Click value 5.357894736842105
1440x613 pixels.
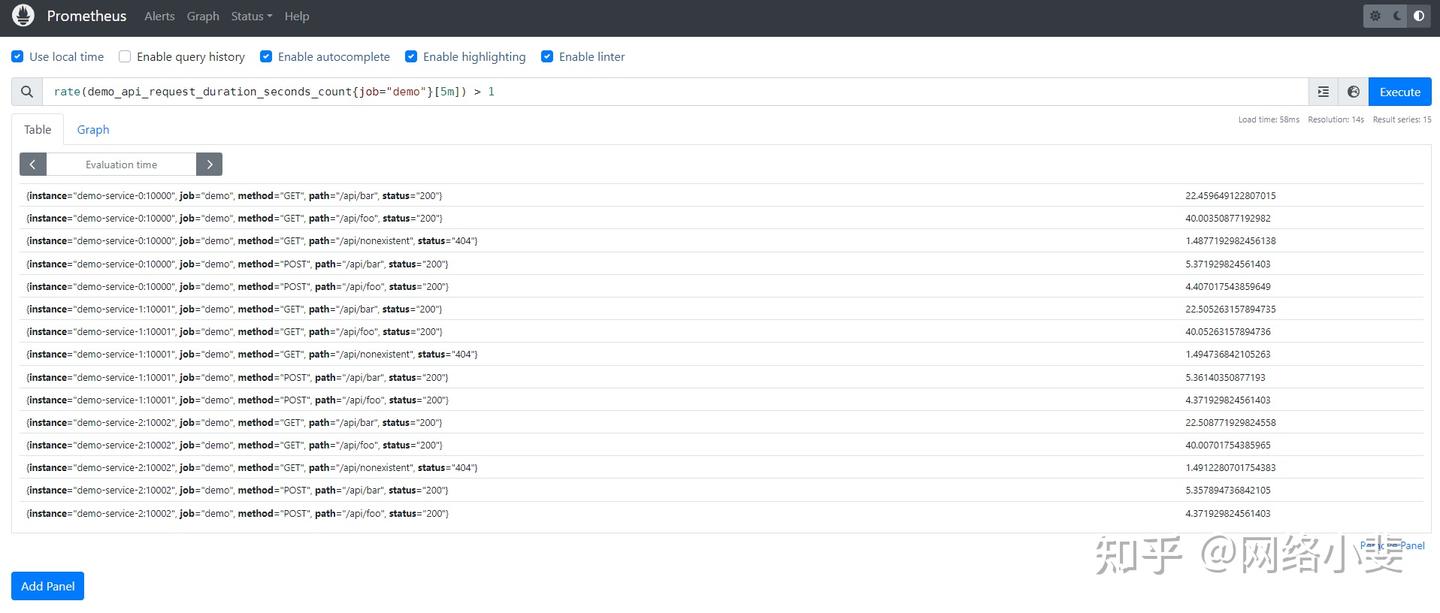(x=1228, y=491)
